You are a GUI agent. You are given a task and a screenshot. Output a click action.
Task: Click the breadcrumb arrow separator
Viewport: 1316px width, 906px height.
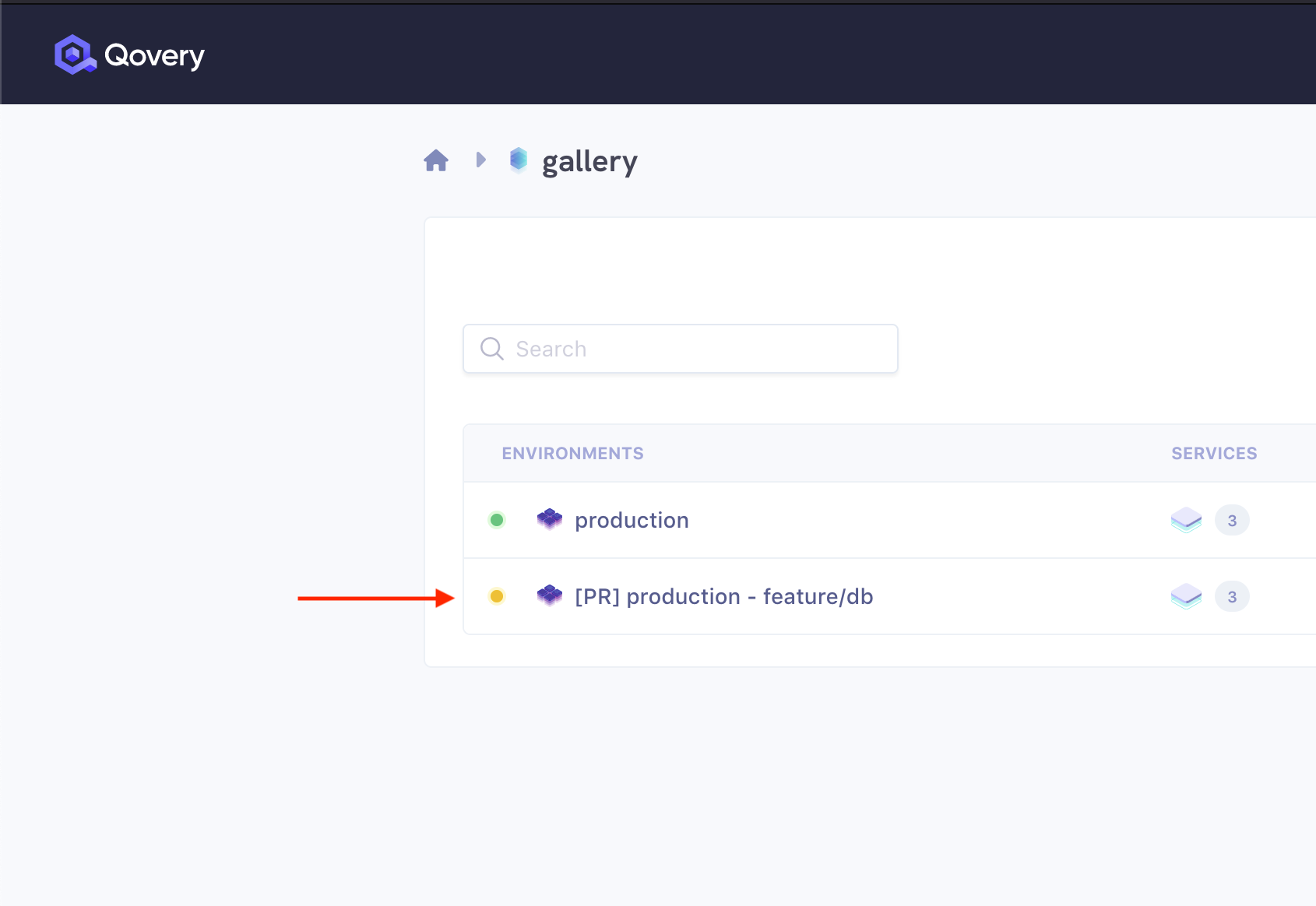click(480, 160)
